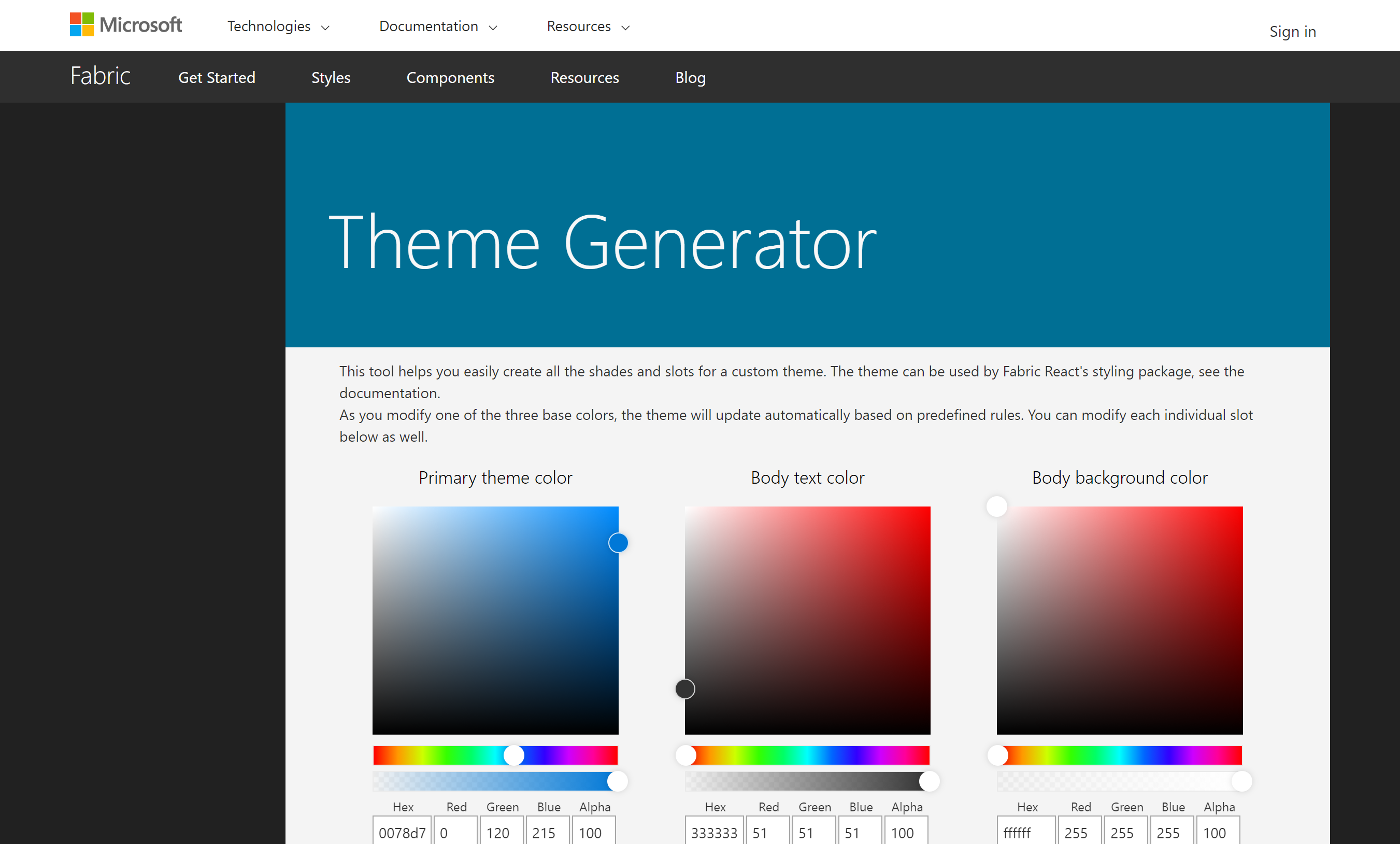Open the Get Started section
This screenshot has width=1400, height=844.
tap(217, 77)
